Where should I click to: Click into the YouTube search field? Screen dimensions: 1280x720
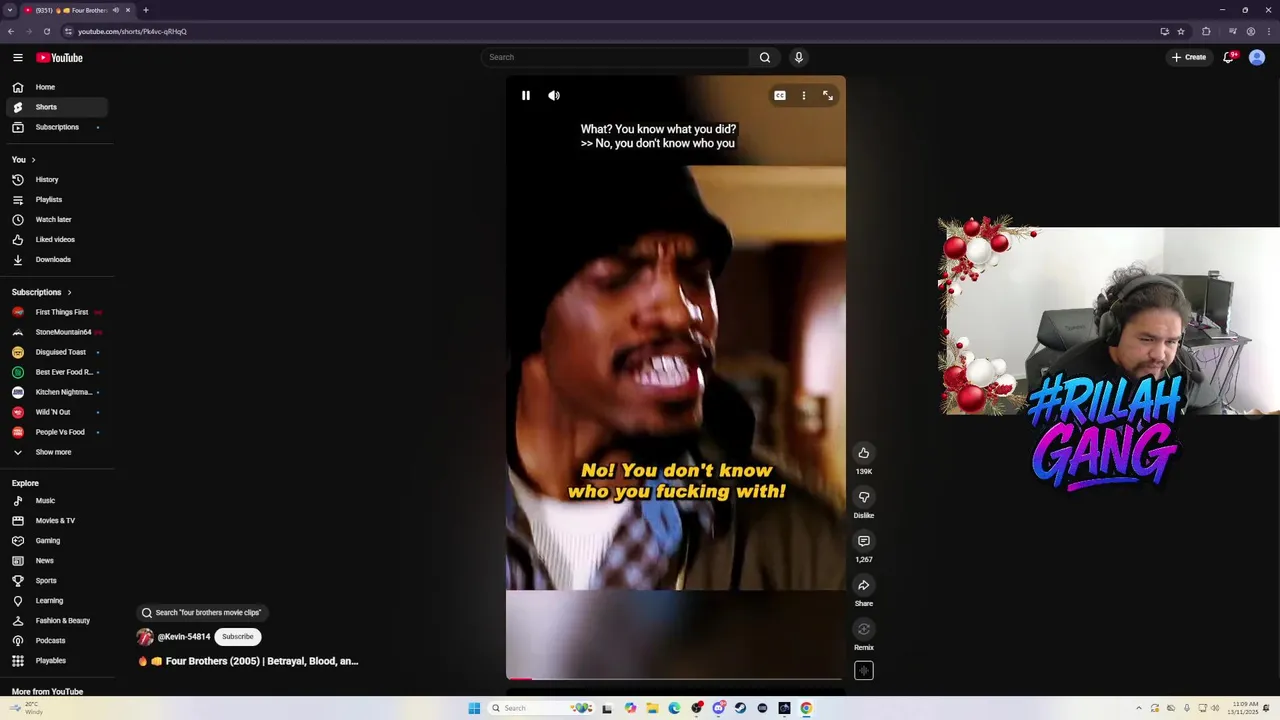(x=615, y=57)
